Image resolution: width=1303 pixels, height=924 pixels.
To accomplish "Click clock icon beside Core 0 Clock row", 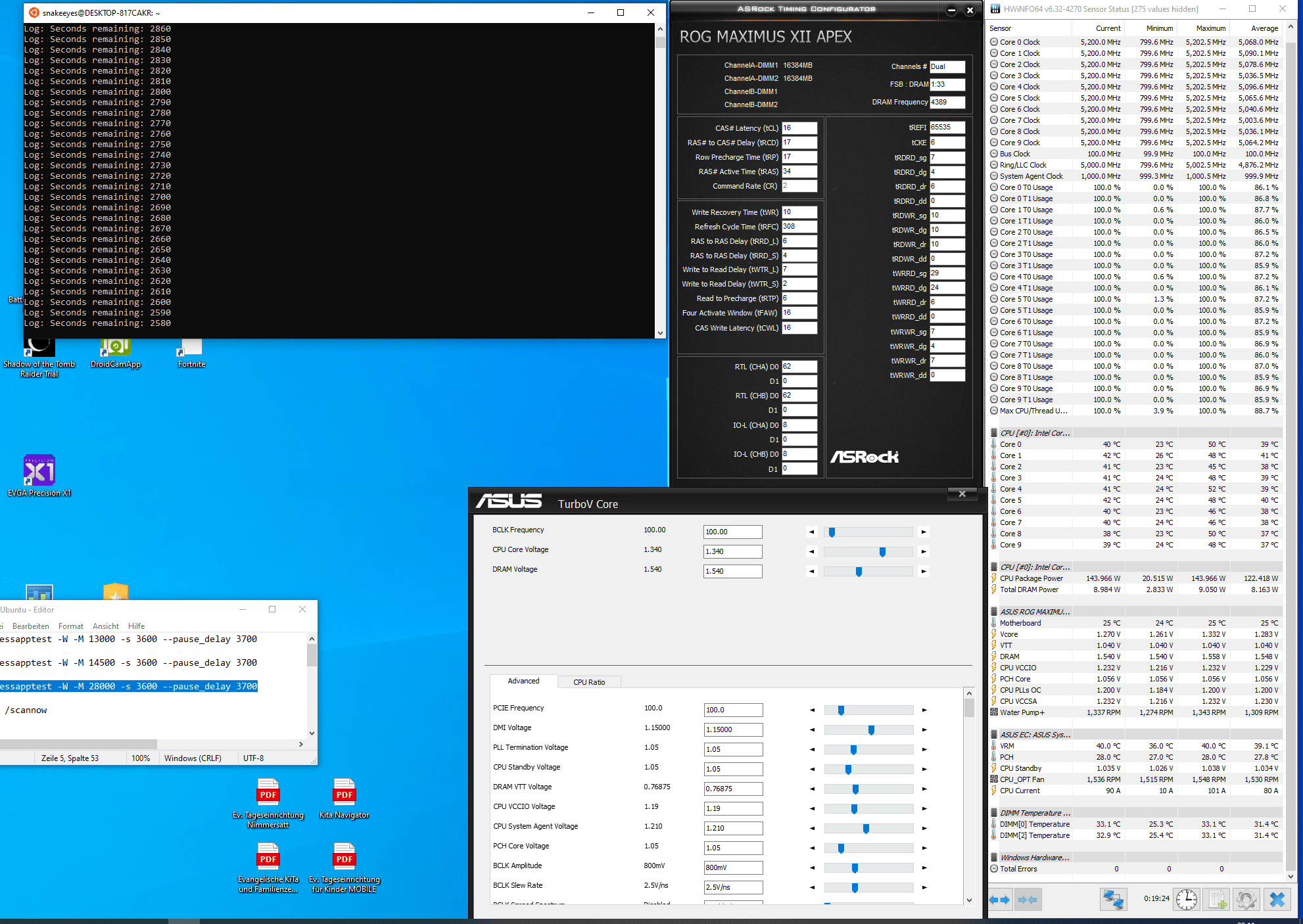I will coord(994,42).
